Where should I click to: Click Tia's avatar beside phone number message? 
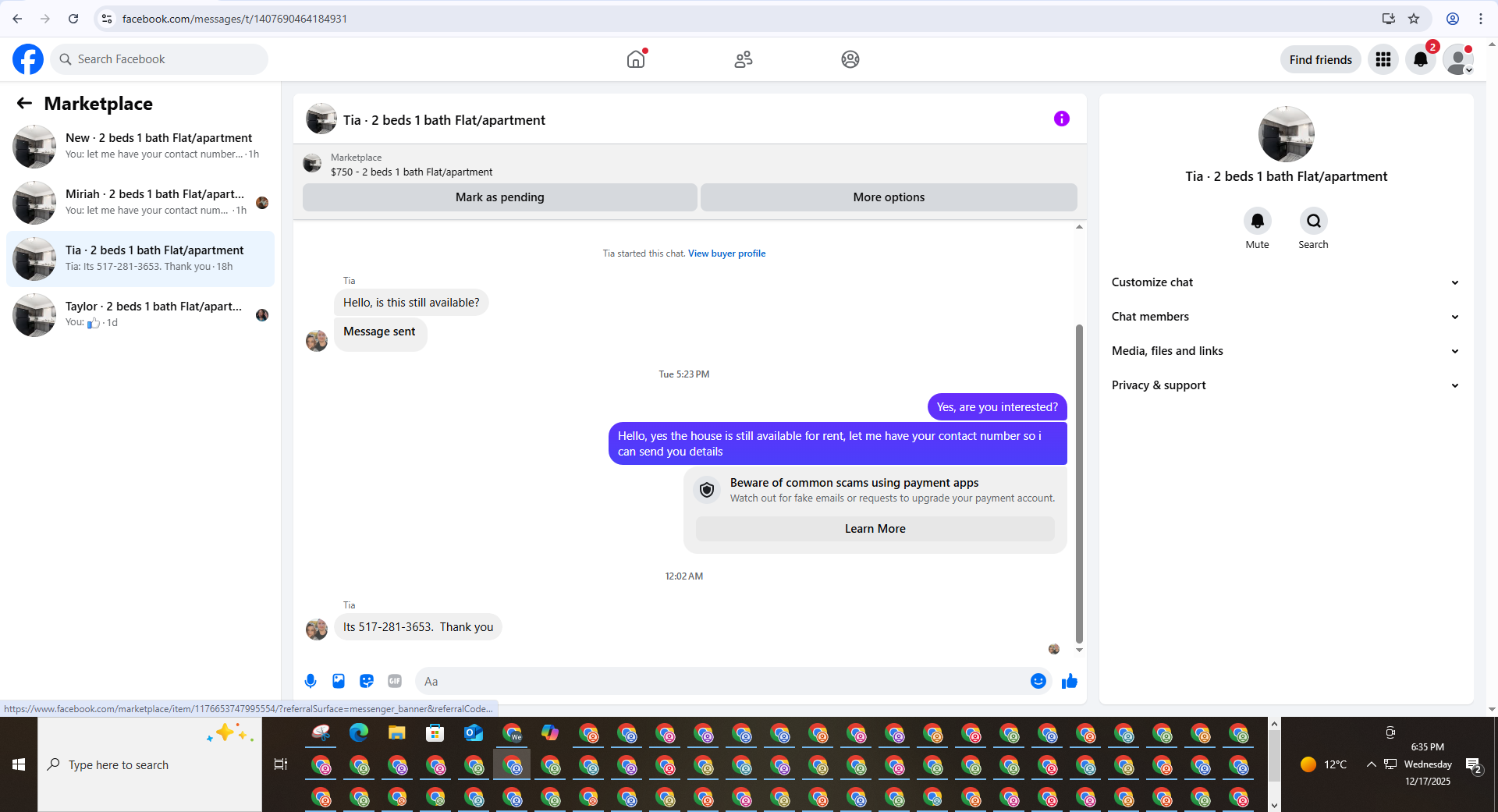click(317, 629)
